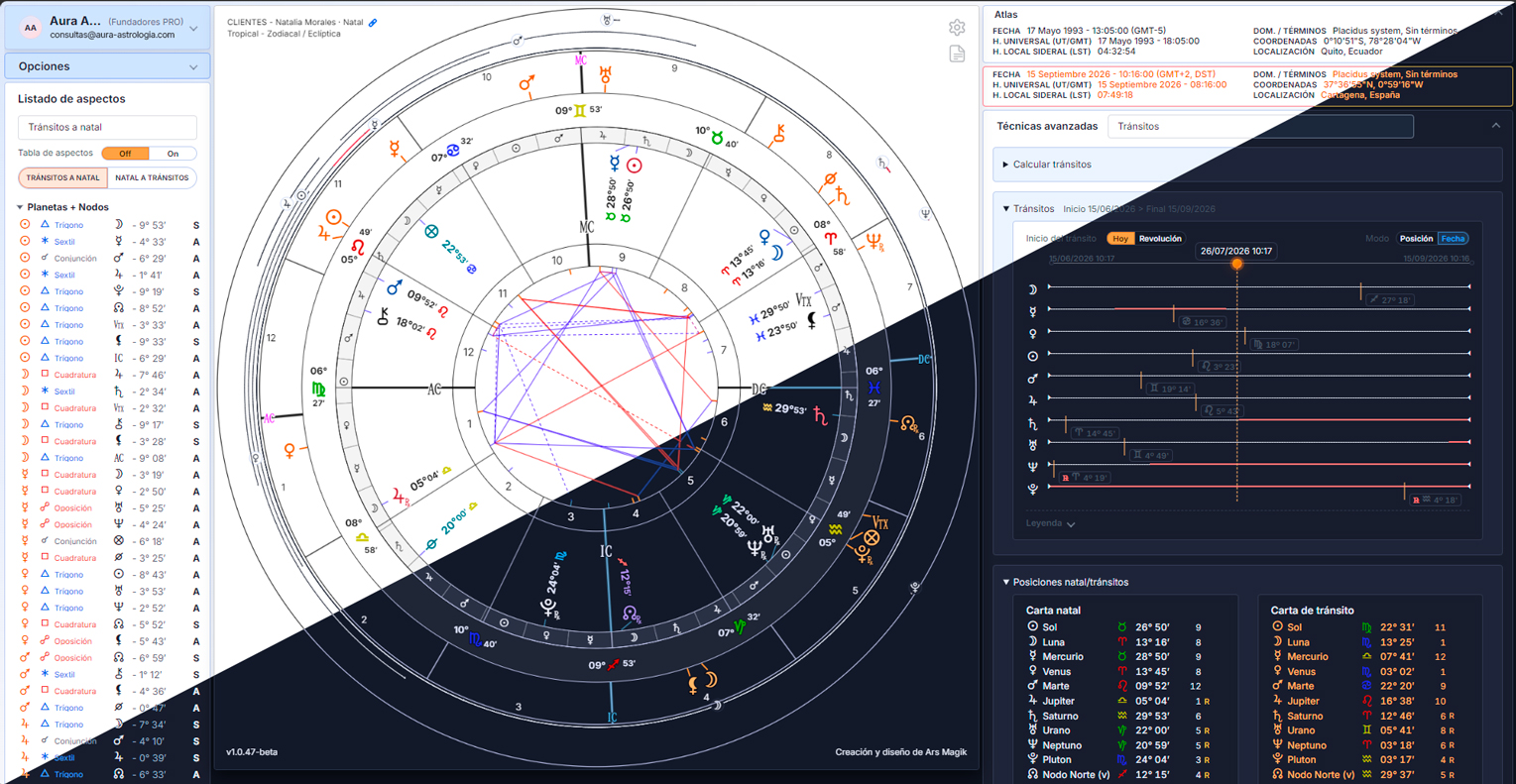
Task: Click the orange timeline handle at 26/07/2026
Action: (x=1236, y=264)
